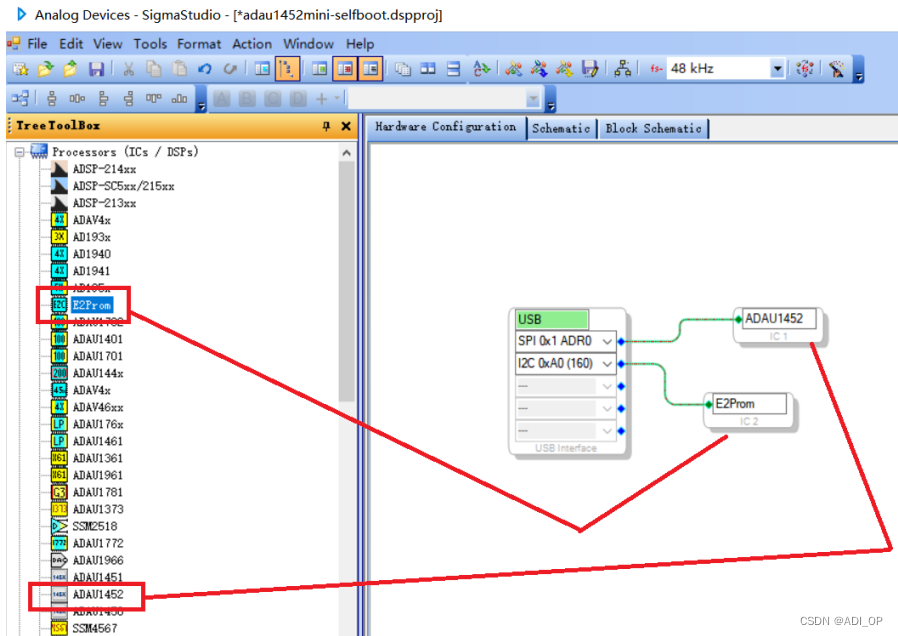Select the E2Prom IC 2 block
The width and height of the screenshot is (898, 636).
point(749,410)
